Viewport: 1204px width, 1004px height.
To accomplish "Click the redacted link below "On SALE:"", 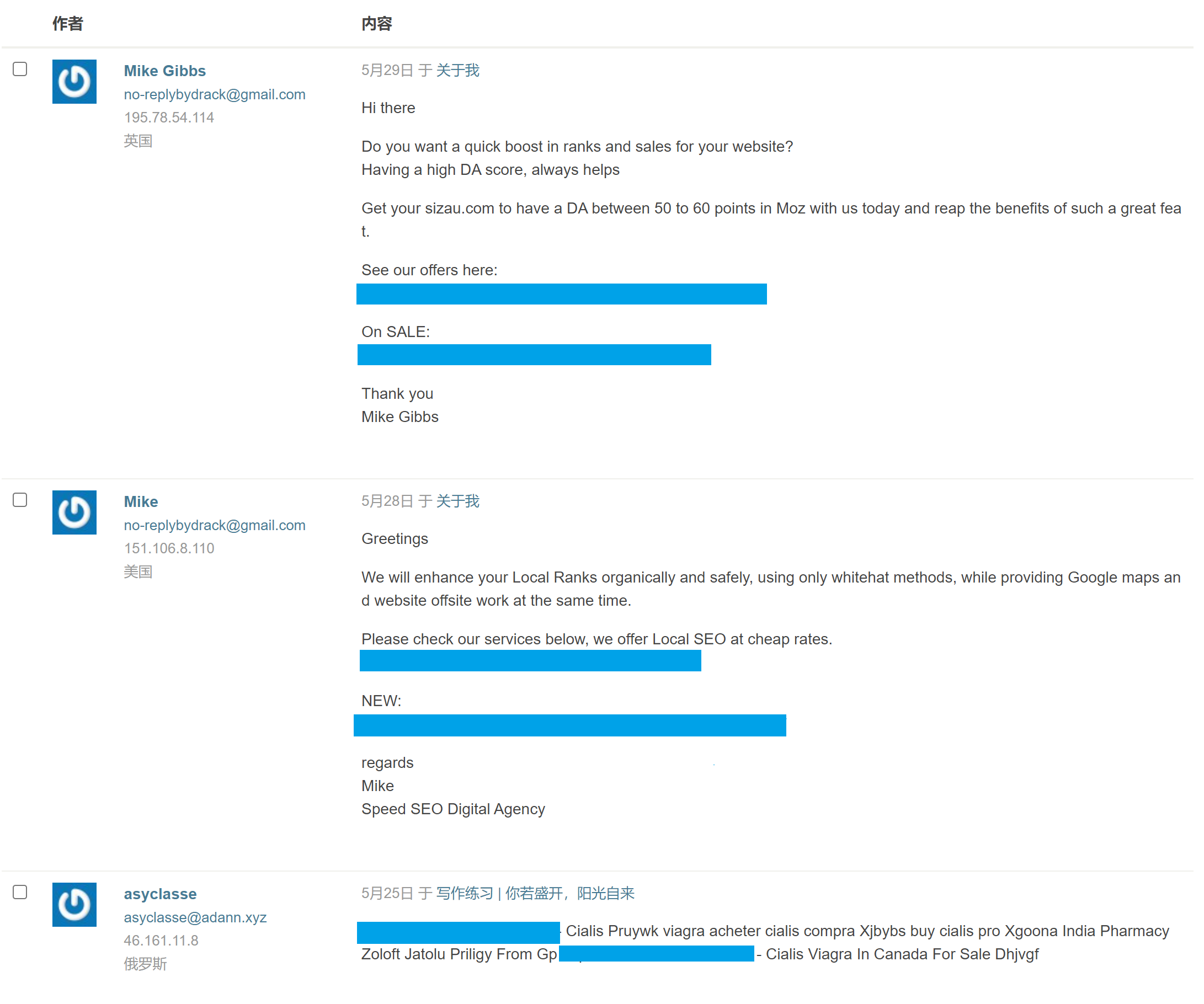I will tap(534, 355).
